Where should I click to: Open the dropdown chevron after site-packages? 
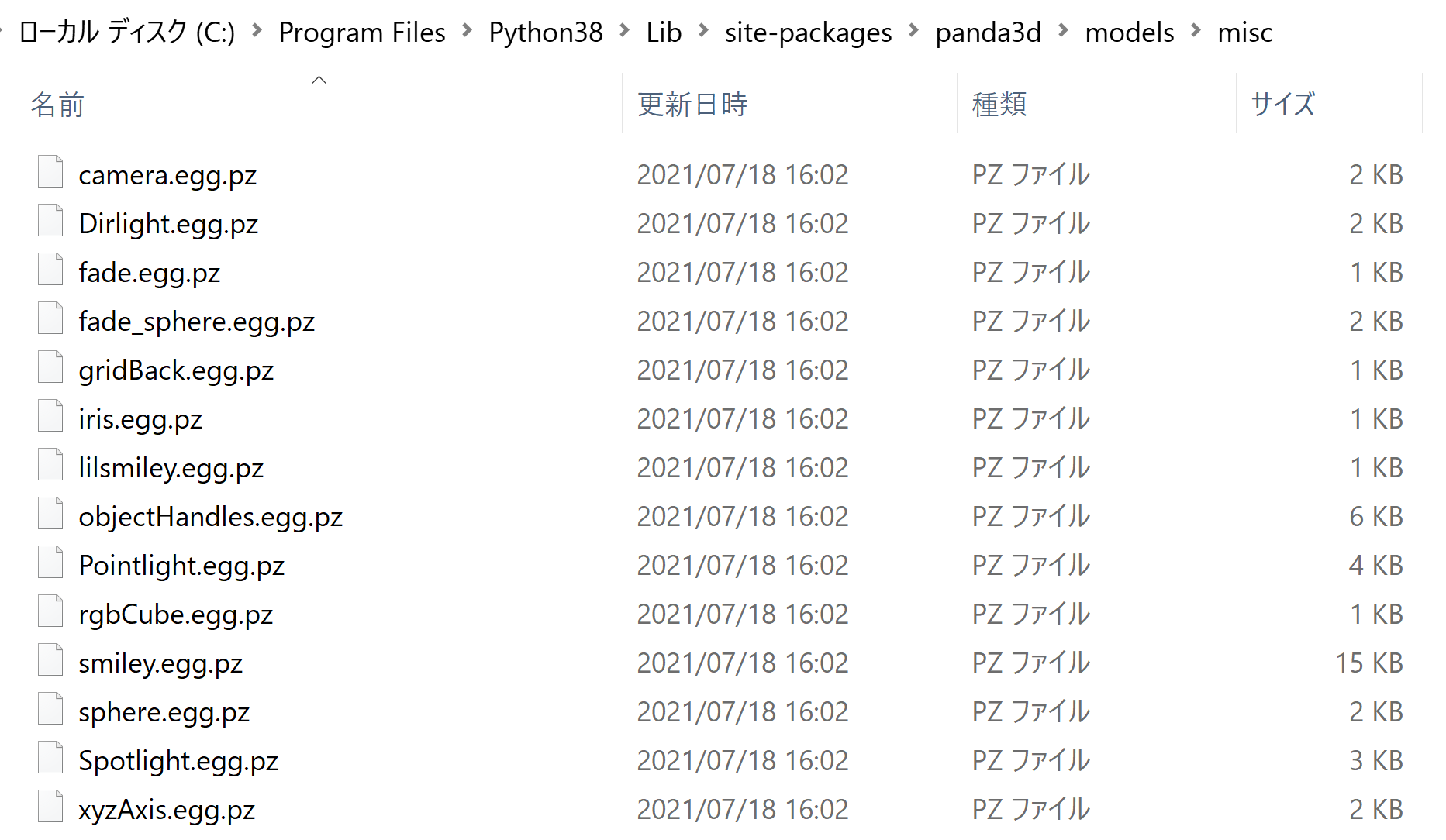coord(913,31)
